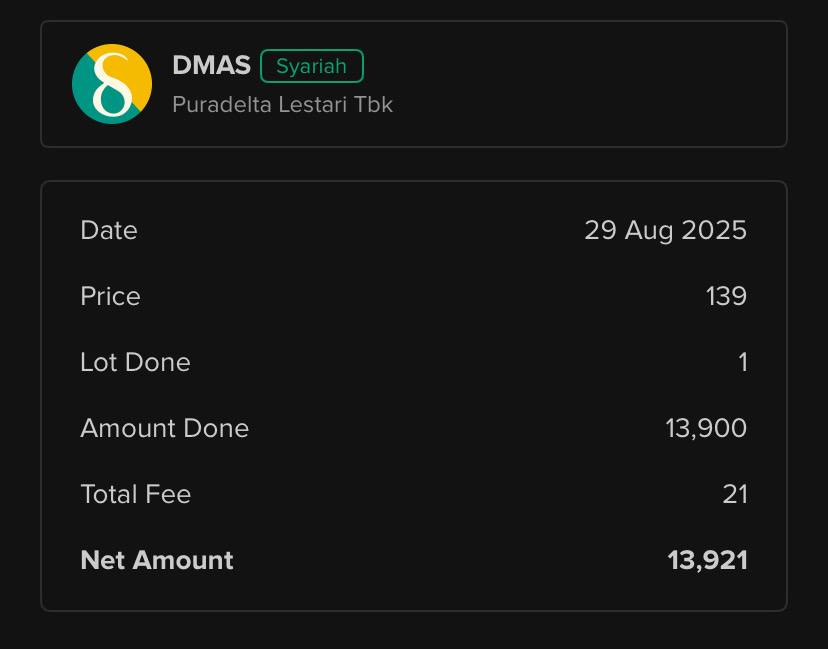The height and width of the screenshot is (649, 828).
Task: Click the bold Net Amount label
Action: pyautogui.click(x=157, y=560)
